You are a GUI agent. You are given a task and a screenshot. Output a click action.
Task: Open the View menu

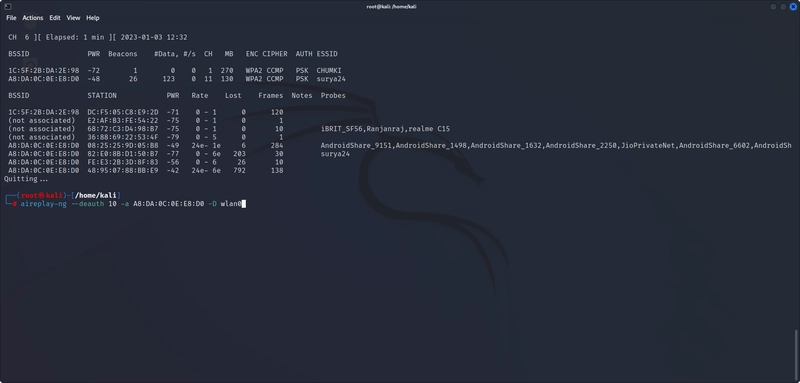[73, 18]
